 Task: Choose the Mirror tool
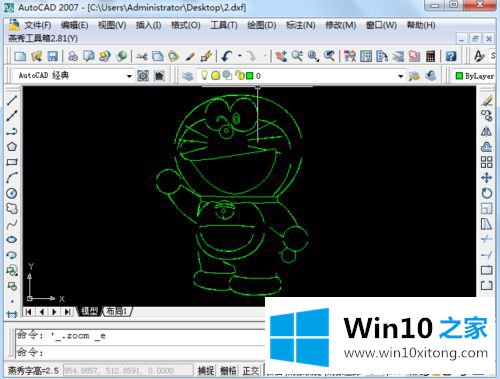pos(487,131)
